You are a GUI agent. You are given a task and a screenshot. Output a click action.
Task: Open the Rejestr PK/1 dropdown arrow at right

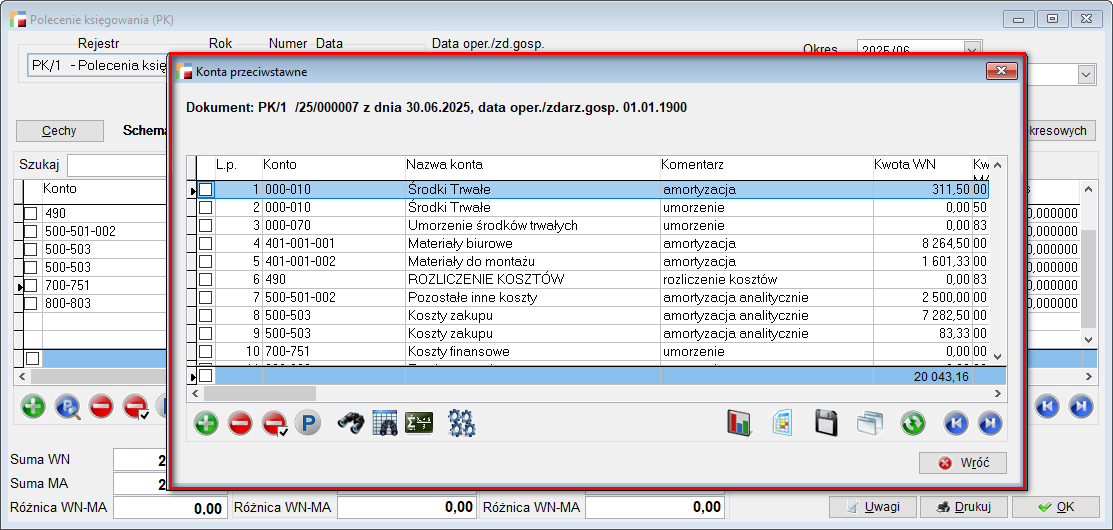click(x=1086, y=75)
